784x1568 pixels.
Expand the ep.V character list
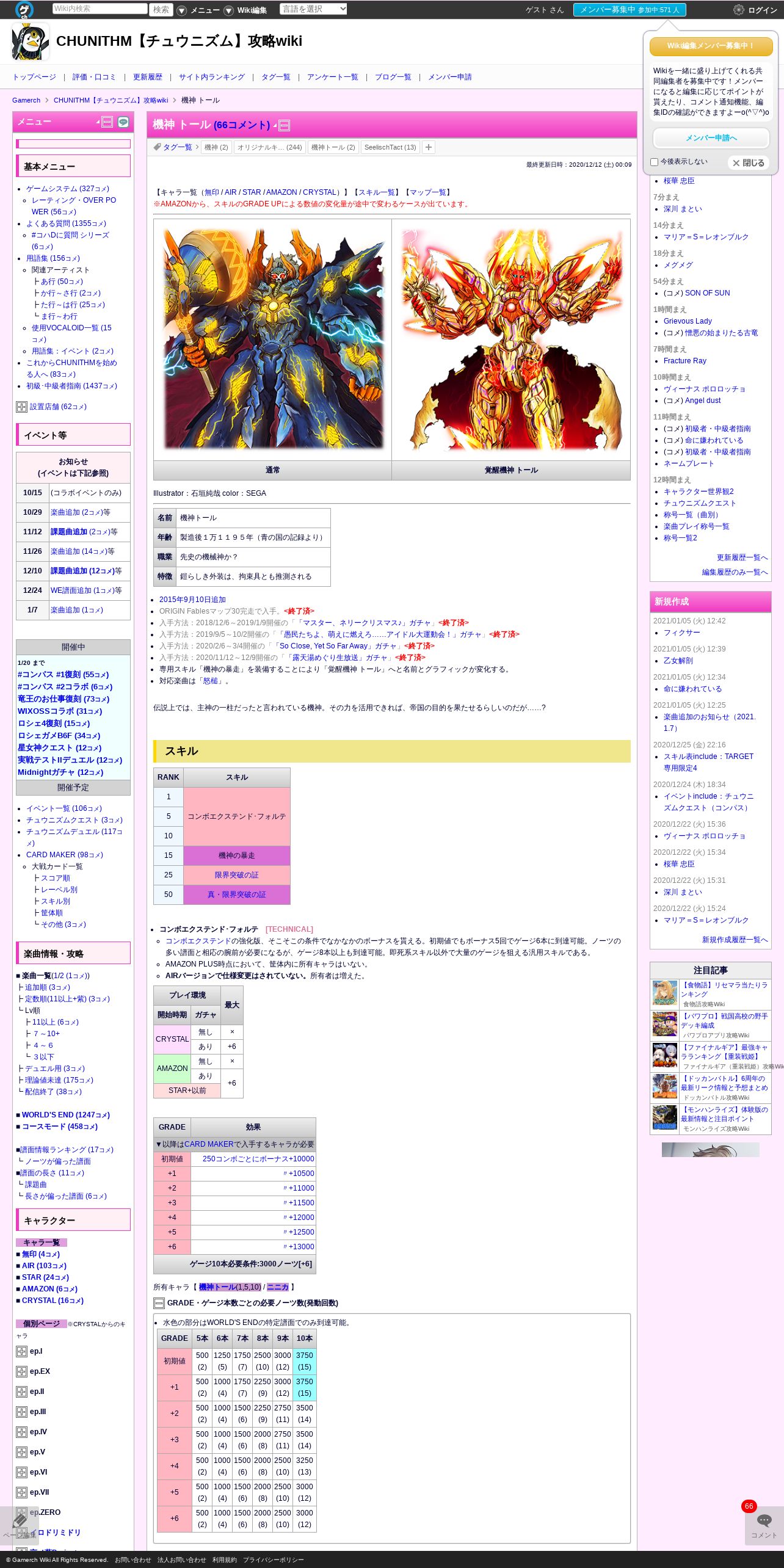[x=21, y=1452]
